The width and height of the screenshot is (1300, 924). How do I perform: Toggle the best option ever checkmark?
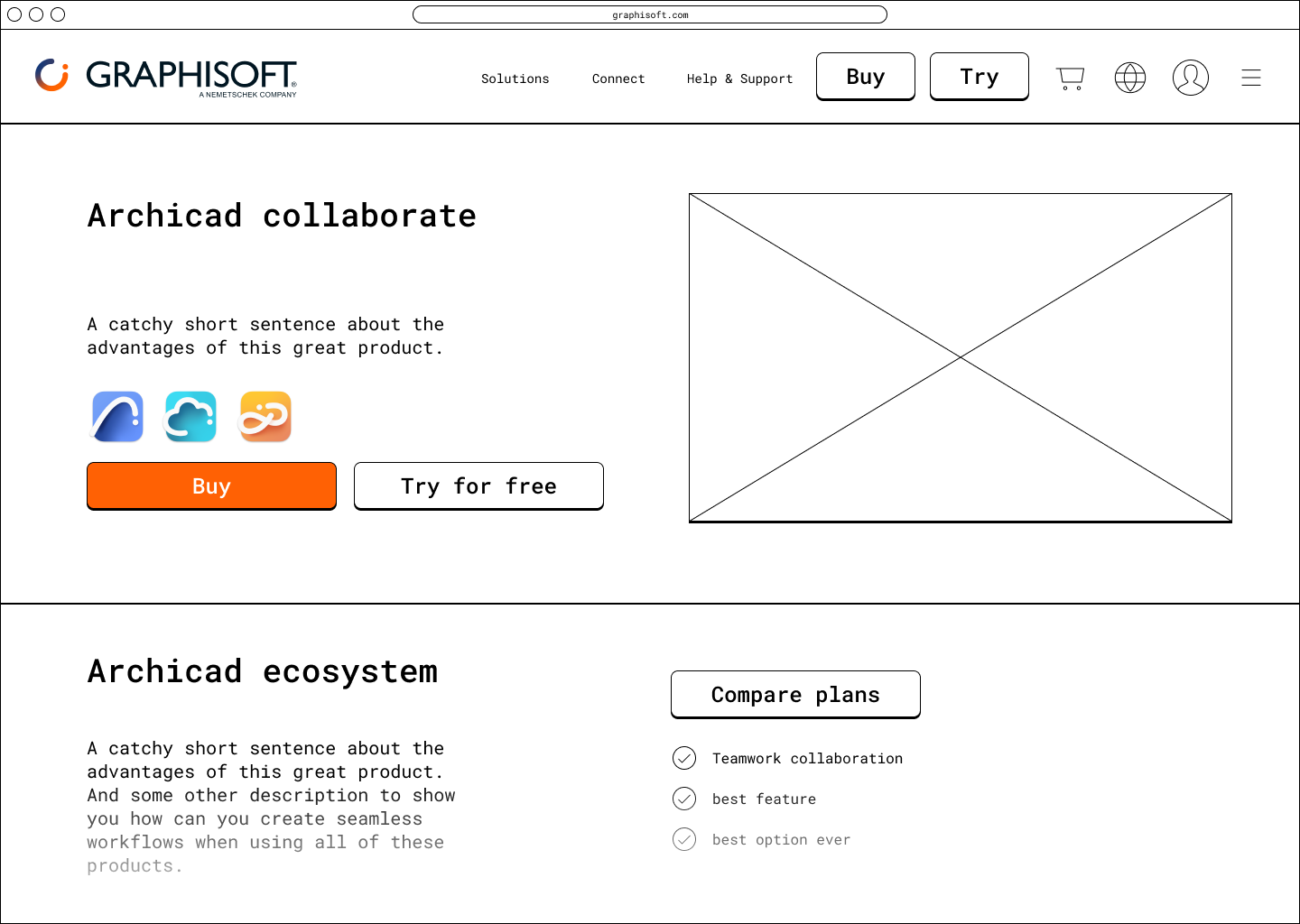[x=684, y=839]
